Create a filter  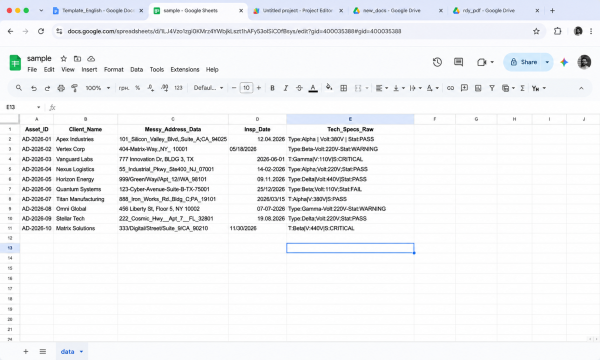tap(492, 88)
